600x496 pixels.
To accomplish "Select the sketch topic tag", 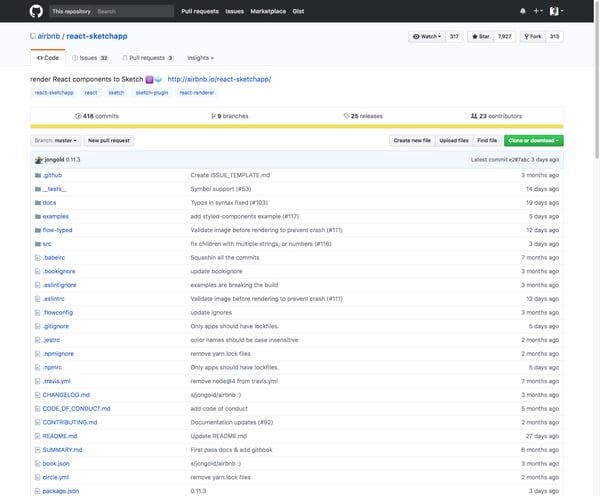I will pos(116,93).
